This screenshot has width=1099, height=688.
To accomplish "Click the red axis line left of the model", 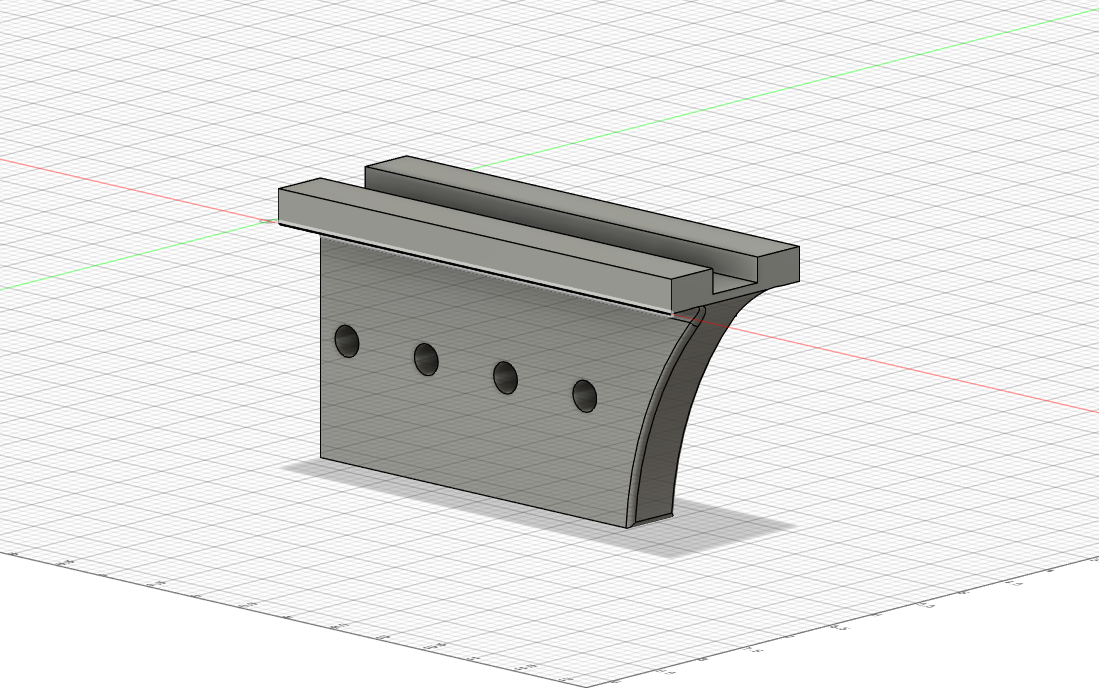I will (139, 190).
